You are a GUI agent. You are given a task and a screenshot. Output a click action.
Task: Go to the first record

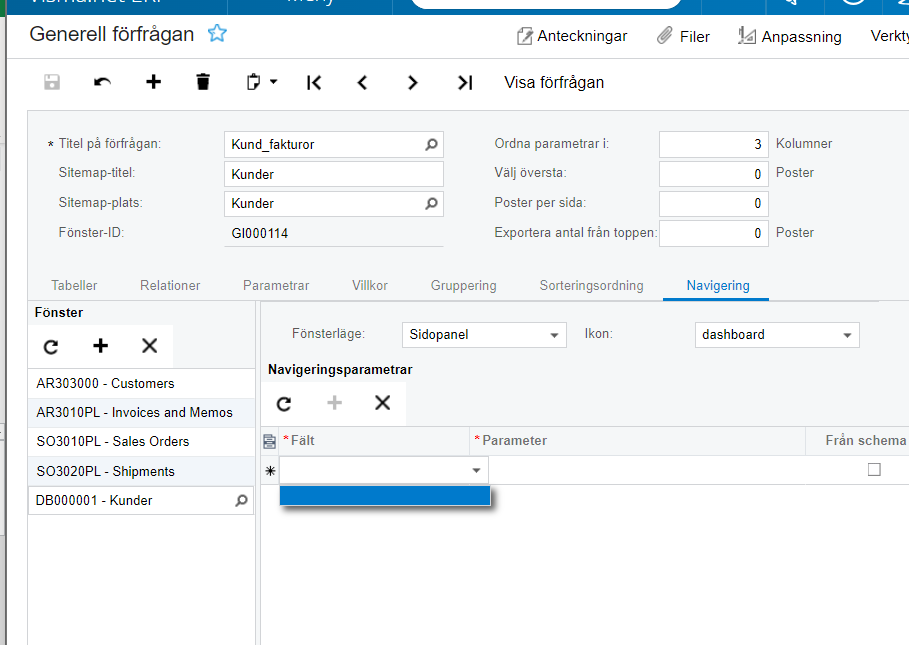(x=314, y=83)
